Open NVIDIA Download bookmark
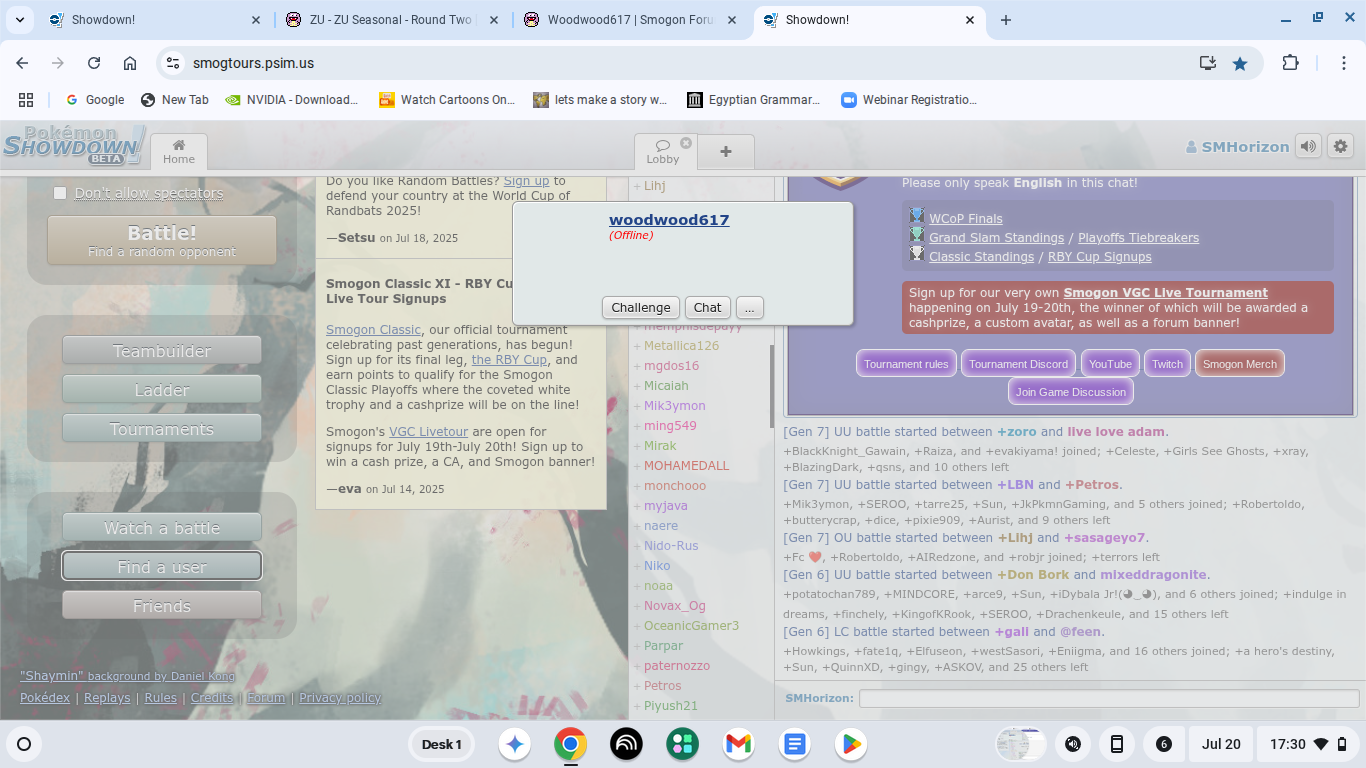Image resolution: width=1366 pixels, height=768 pixels. click(x=291, y=100)
